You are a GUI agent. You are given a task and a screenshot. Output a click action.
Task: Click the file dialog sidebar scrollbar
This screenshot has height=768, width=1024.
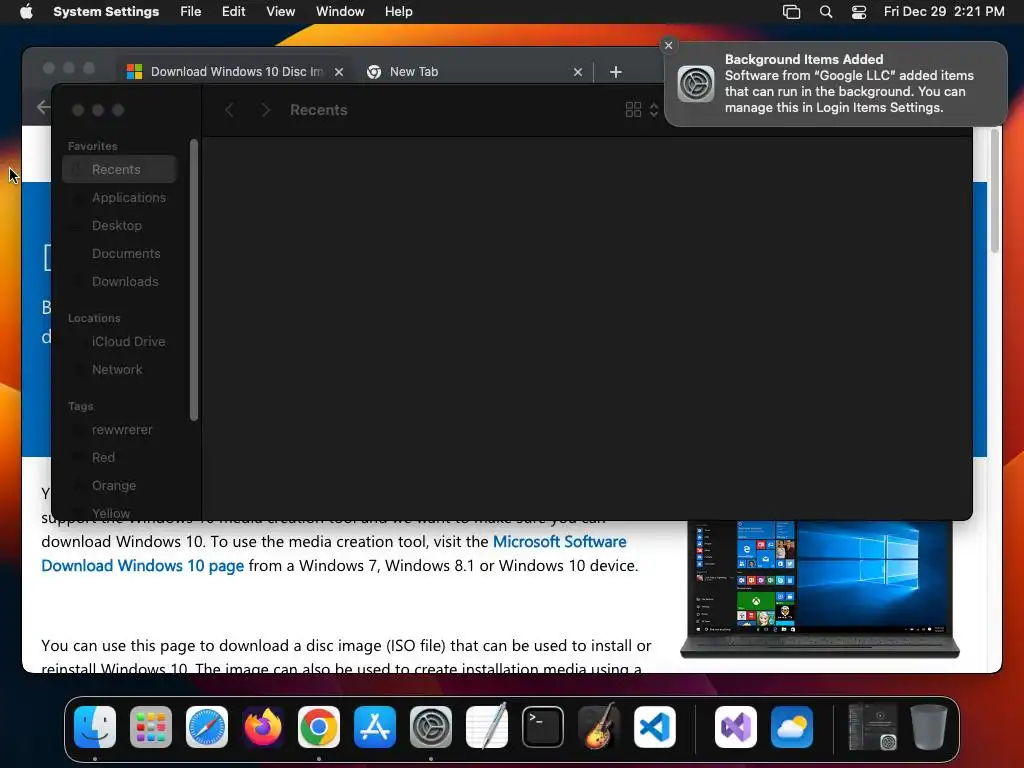[x=194, y=280]
